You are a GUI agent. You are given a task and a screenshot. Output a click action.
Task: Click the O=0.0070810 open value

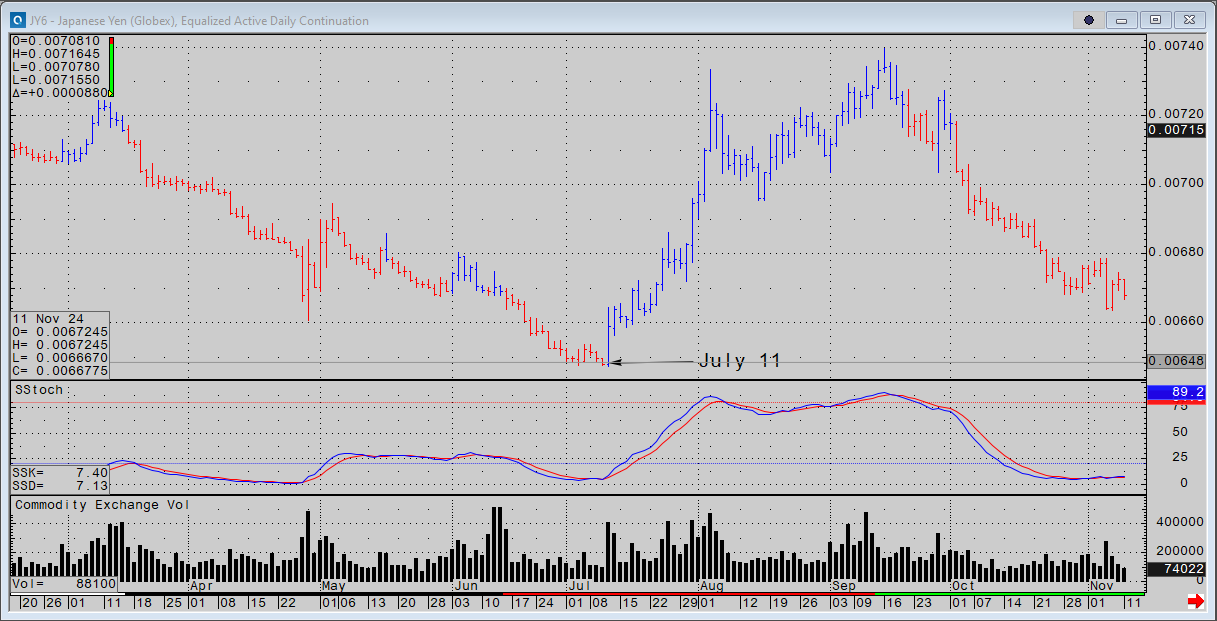56,41
